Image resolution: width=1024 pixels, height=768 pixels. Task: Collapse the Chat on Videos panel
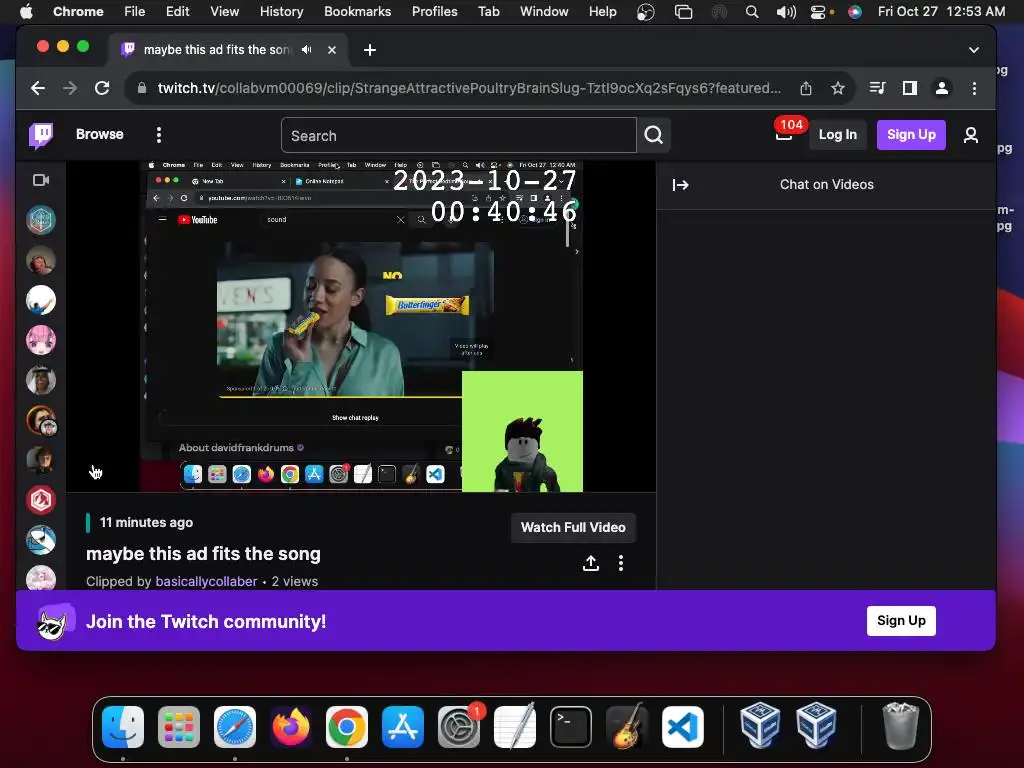680,185
